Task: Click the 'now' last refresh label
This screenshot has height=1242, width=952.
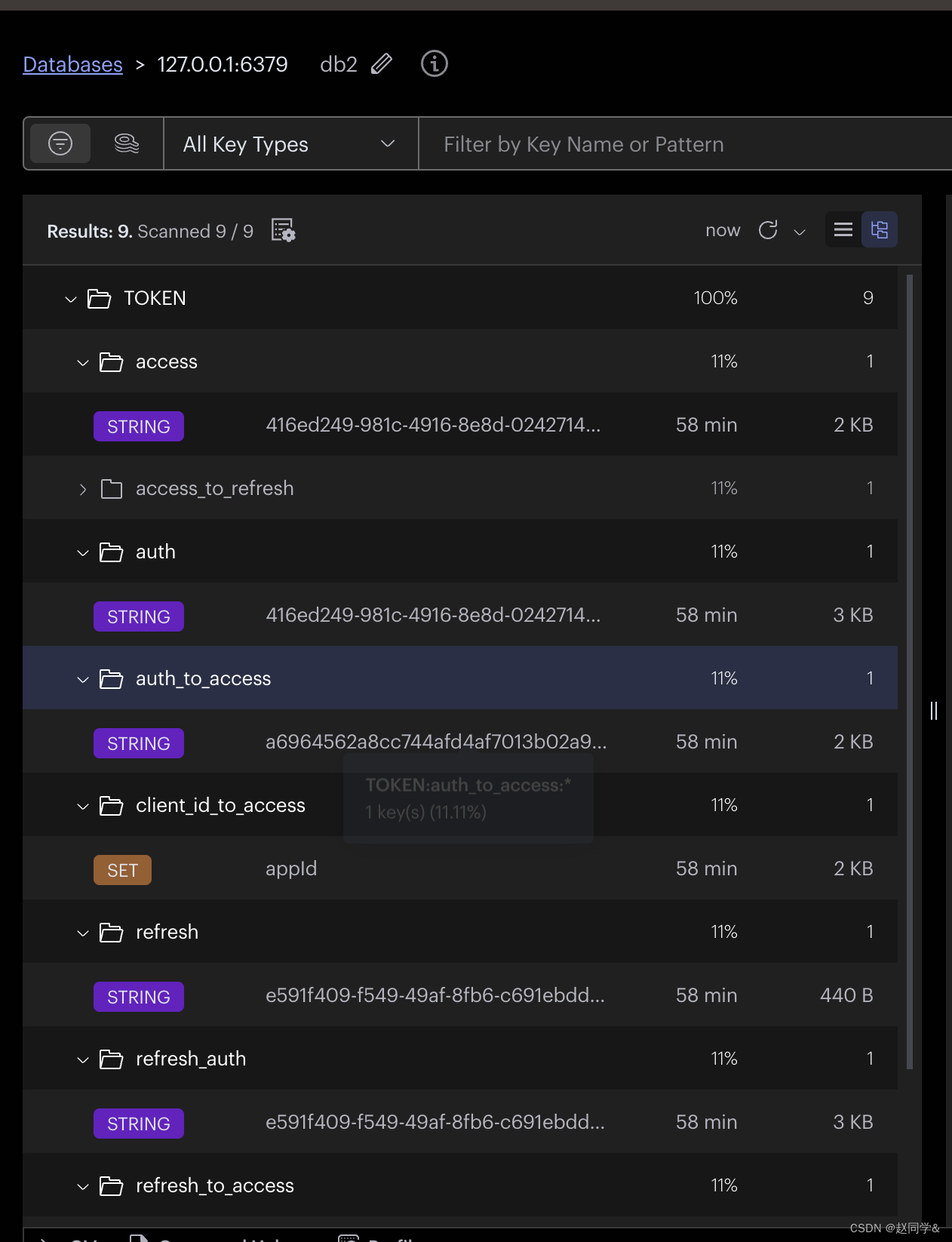Action: pos(723,230)
